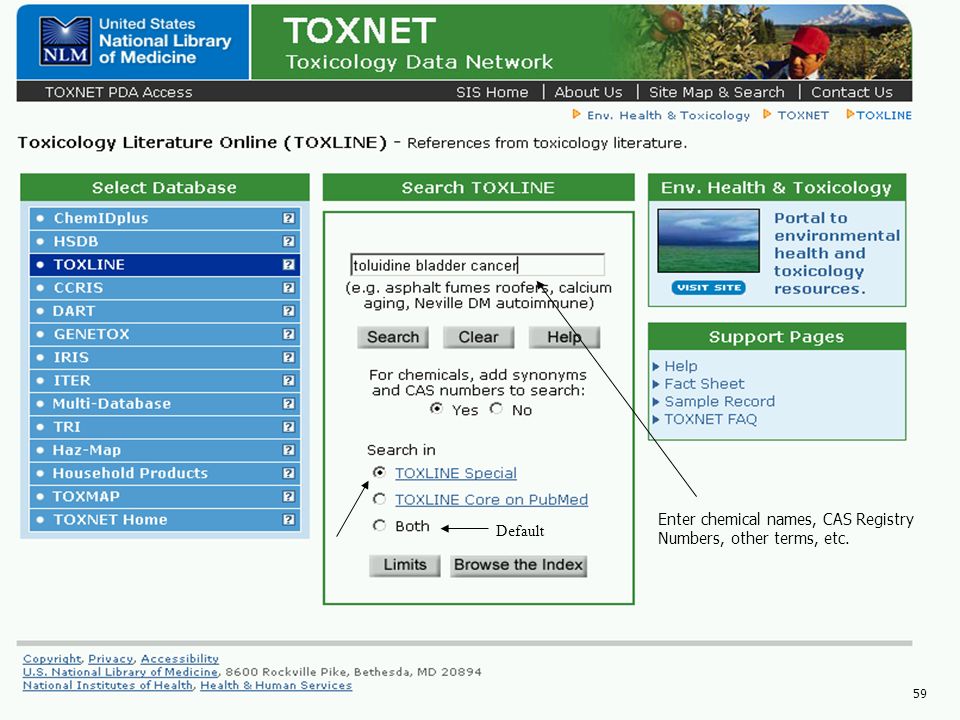Select Household Products database

(165, 473)
